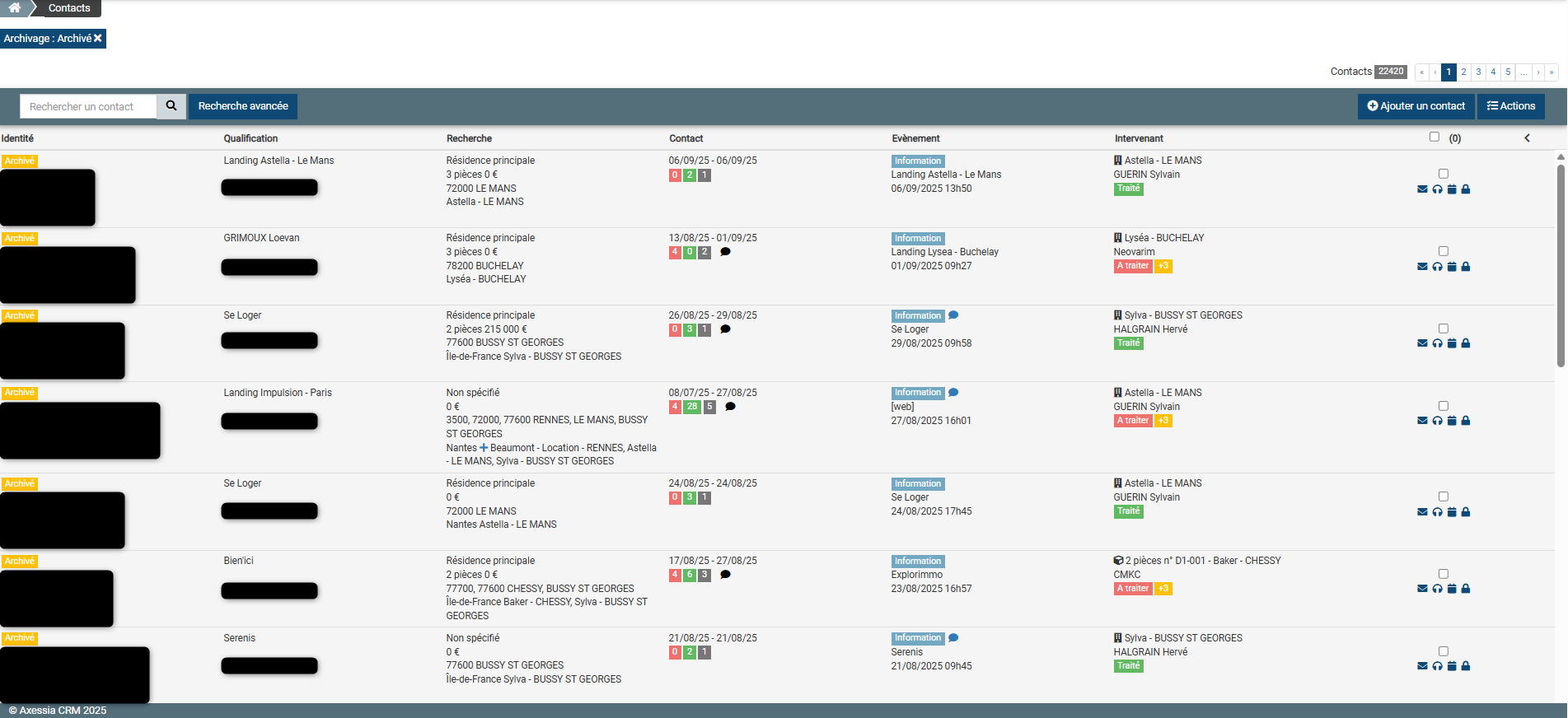Select checkbox on Serenis contact row
1568x718 pixels.
(1444, 651)
